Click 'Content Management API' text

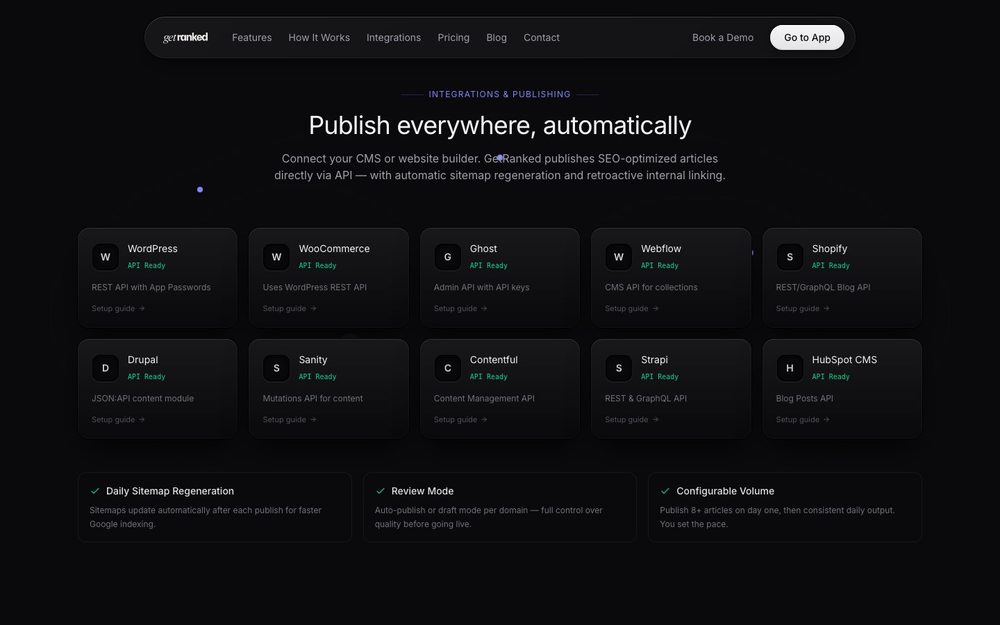(x=484, y=399)
